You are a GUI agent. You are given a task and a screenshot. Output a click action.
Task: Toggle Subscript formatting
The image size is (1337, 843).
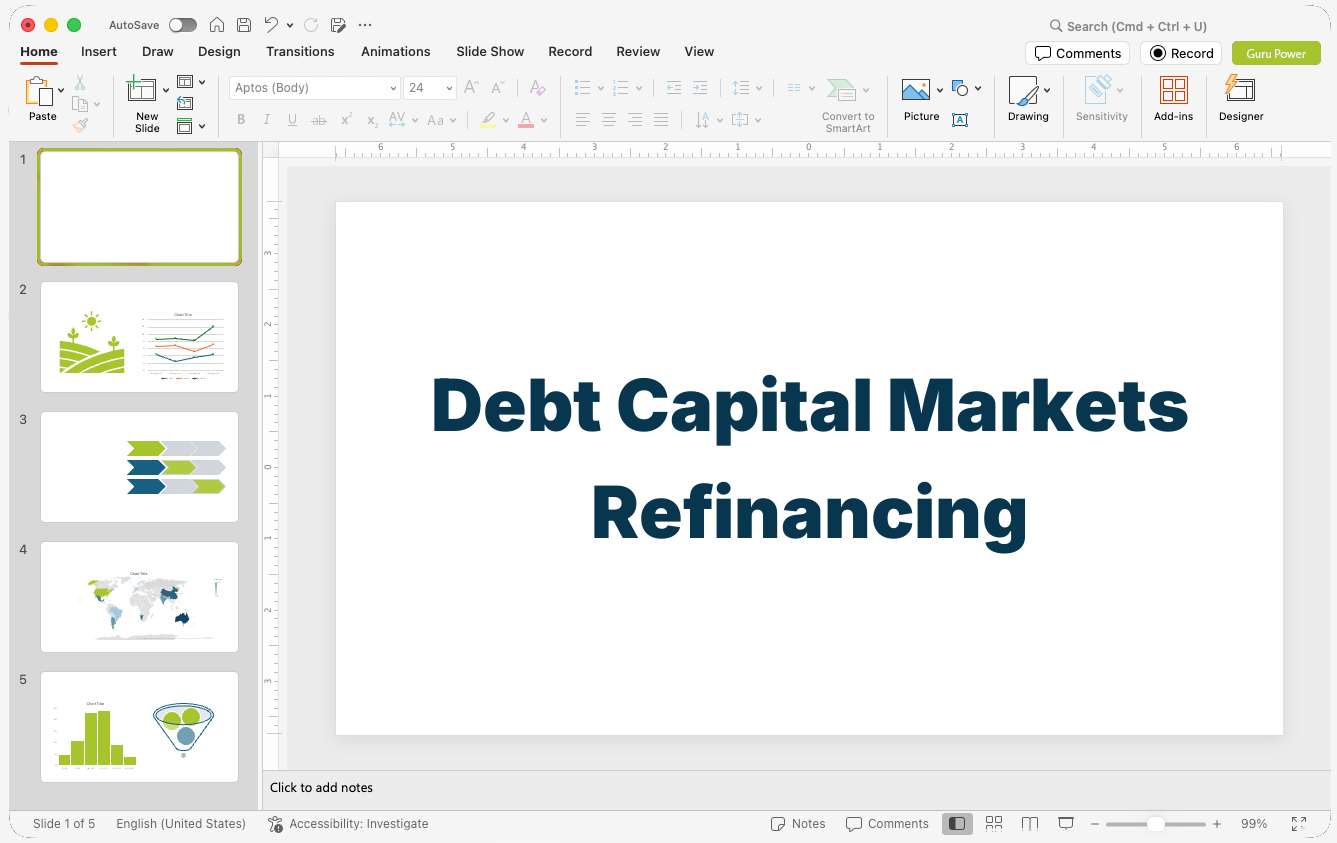(x=372, y=120)
